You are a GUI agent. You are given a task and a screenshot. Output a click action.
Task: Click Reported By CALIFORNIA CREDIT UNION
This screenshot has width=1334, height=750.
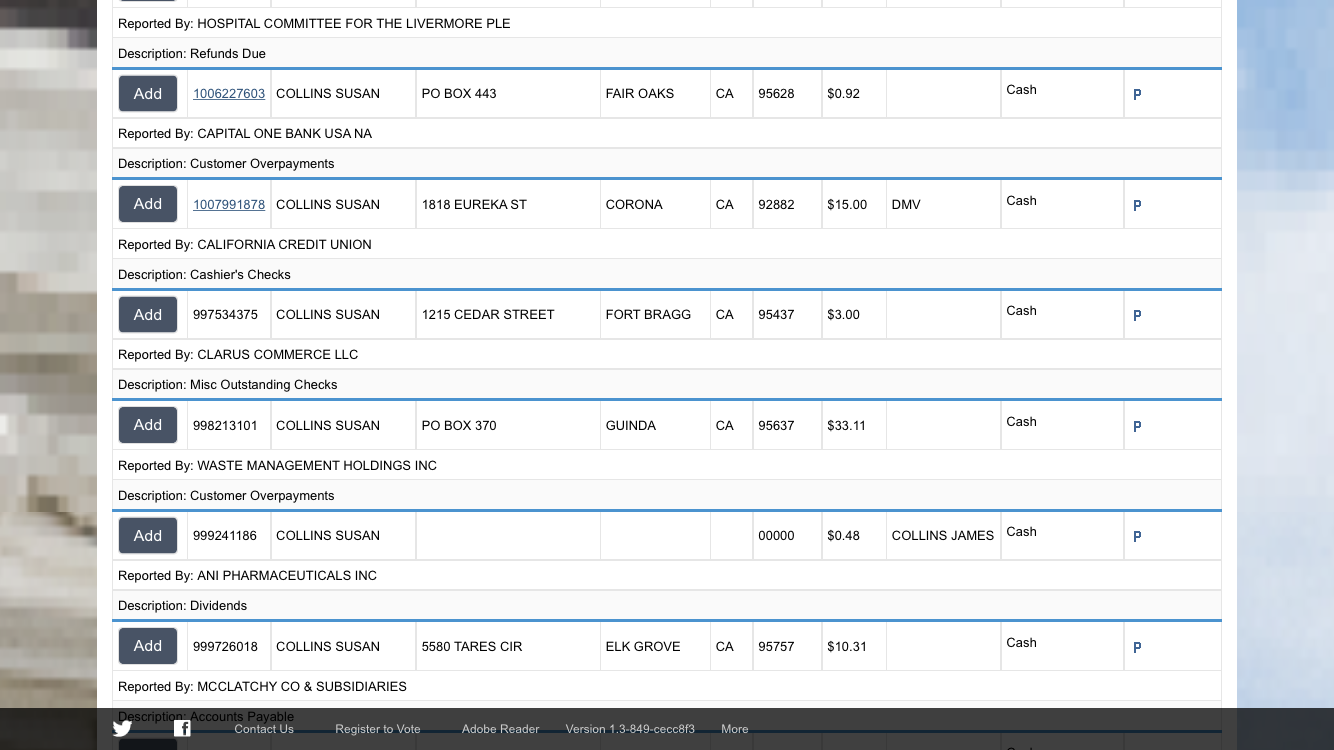(245, 245)
